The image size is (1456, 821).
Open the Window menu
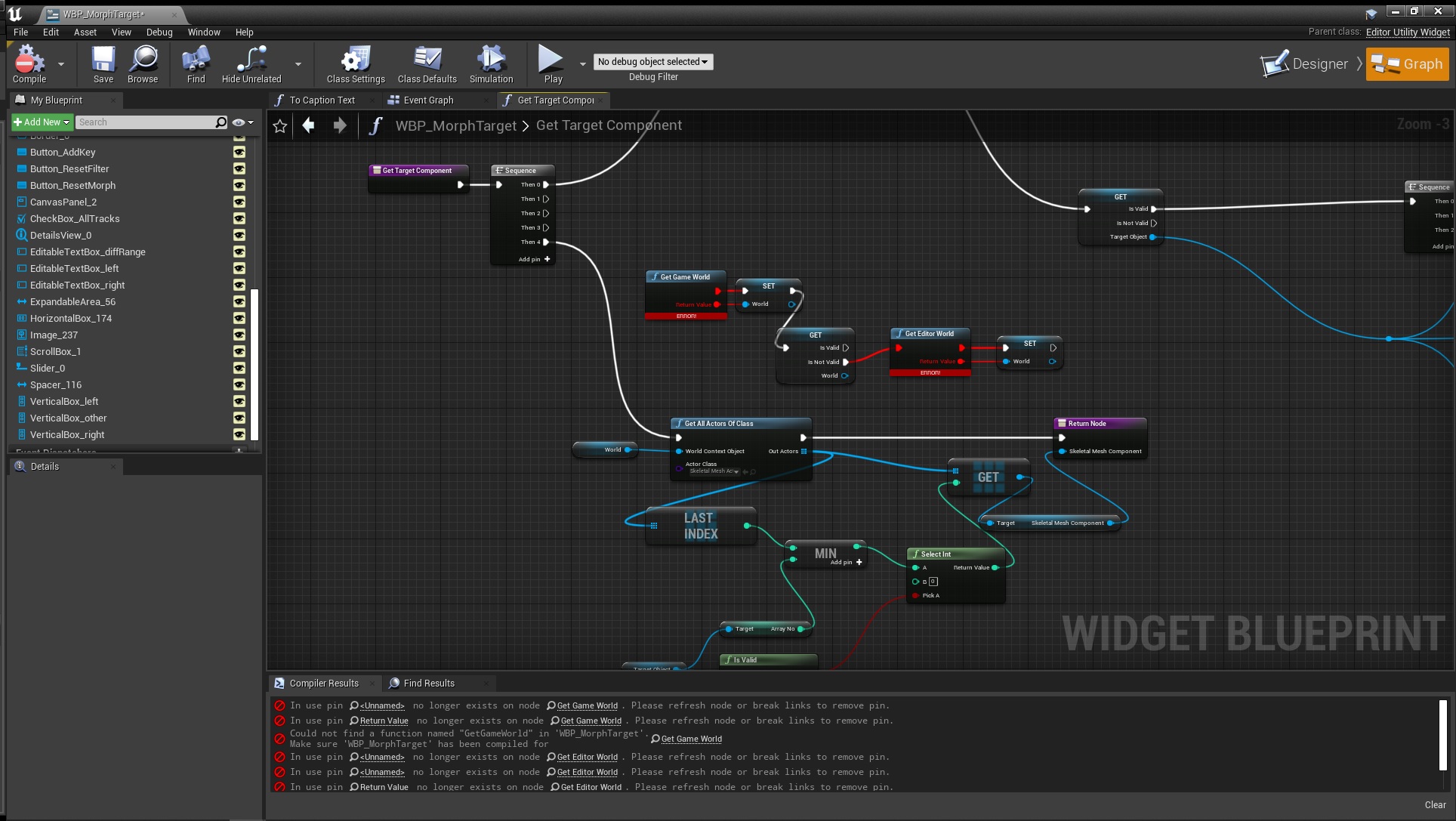(x=204, y=32)
